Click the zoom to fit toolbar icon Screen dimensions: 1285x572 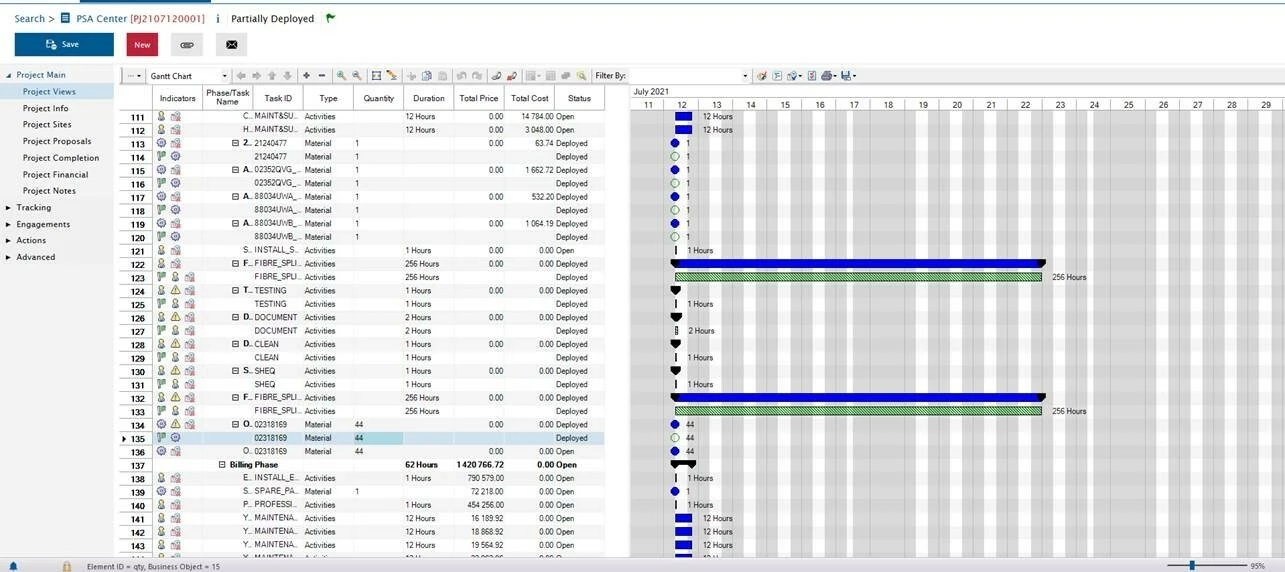coord(377,76)
